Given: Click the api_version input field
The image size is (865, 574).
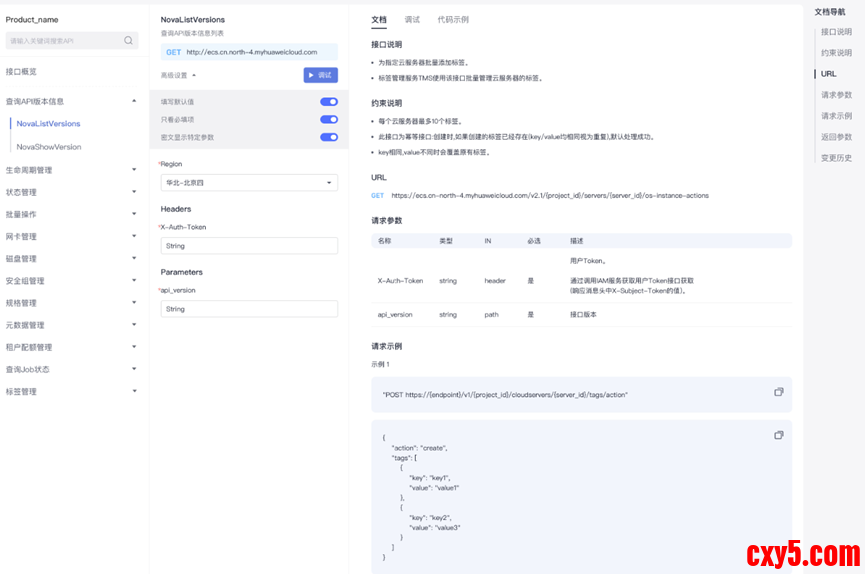Looking at the screenshot, I should pos(249,309).
